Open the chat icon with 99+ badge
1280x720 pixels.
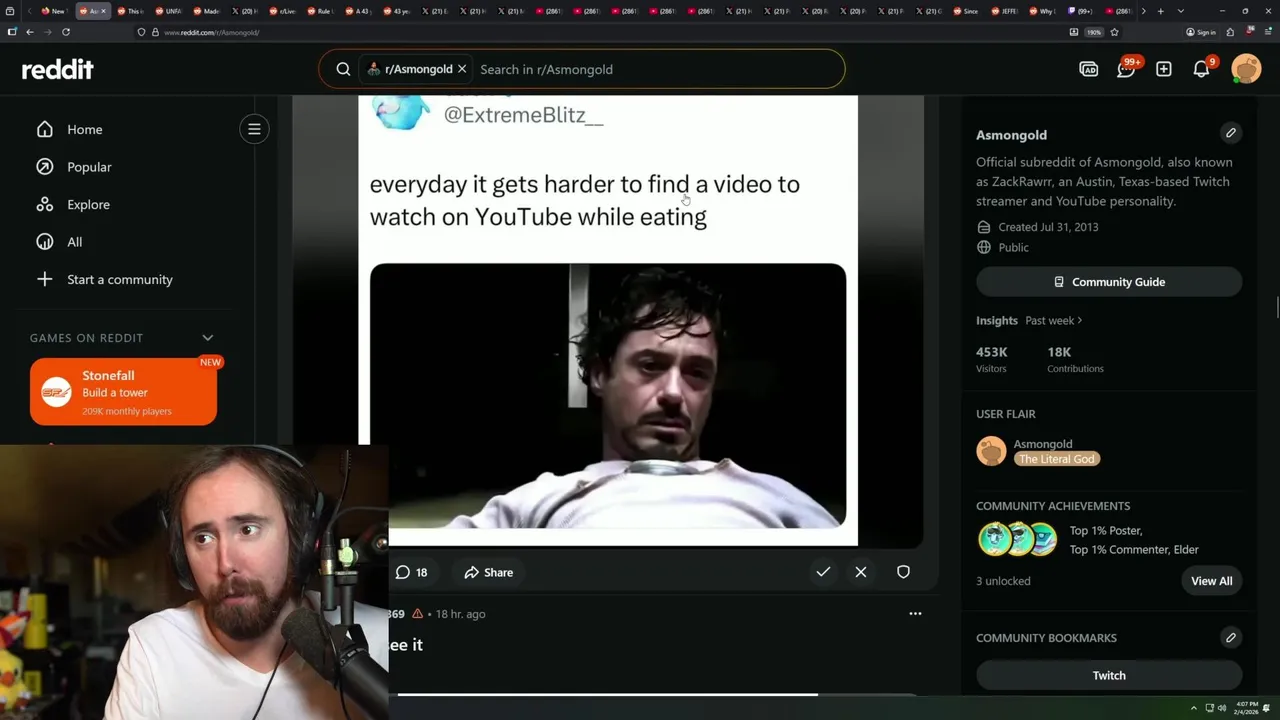pos(1126,69)
